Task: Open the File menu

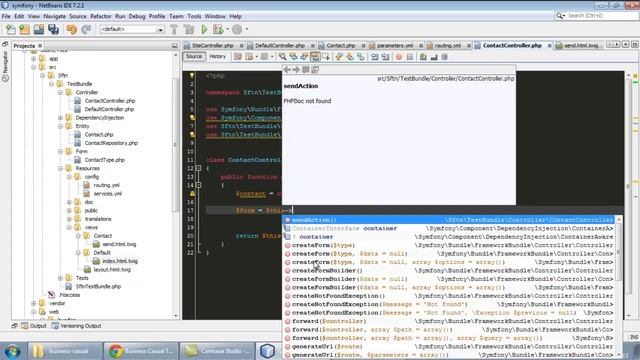Action: [x=6, y=16]
